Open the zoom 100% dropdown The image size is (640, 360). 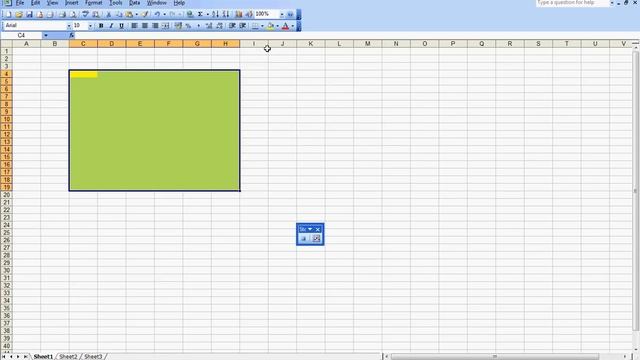(x=282, y=14)
